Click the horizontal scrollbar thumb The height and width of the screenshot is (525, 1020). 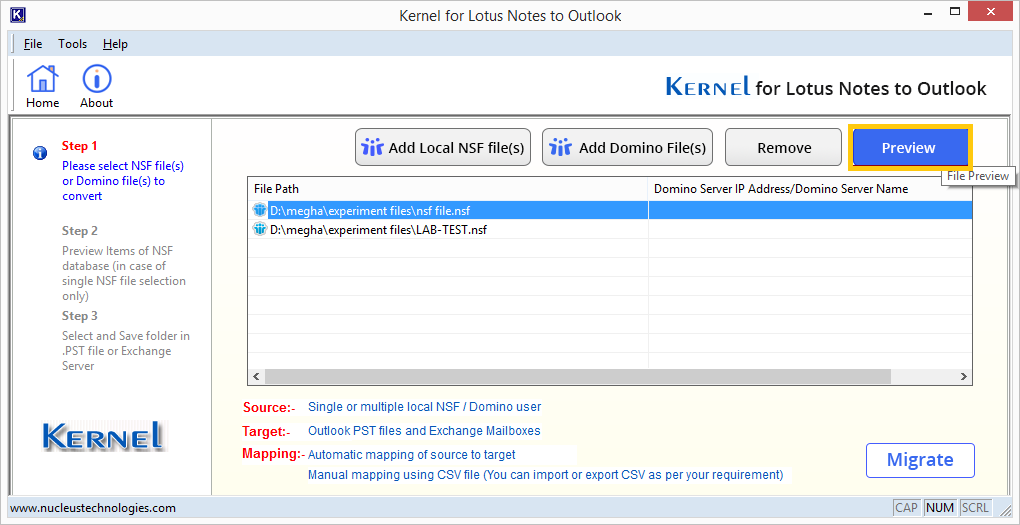click(x=578, y=377)
